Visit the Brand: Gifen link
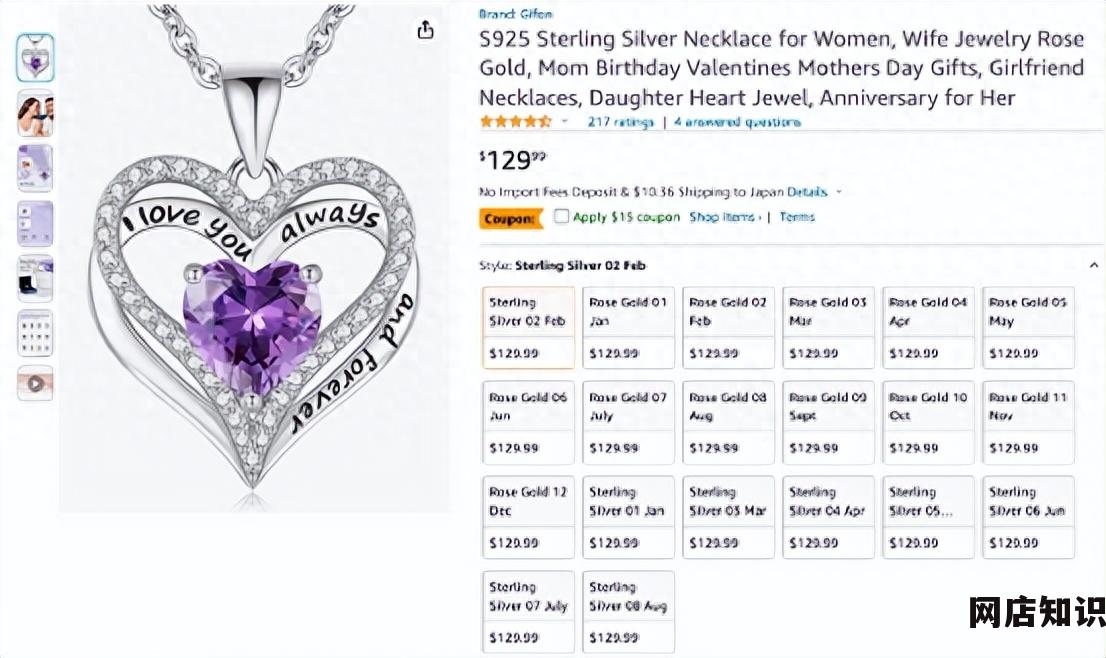 [x=515, y=14]
